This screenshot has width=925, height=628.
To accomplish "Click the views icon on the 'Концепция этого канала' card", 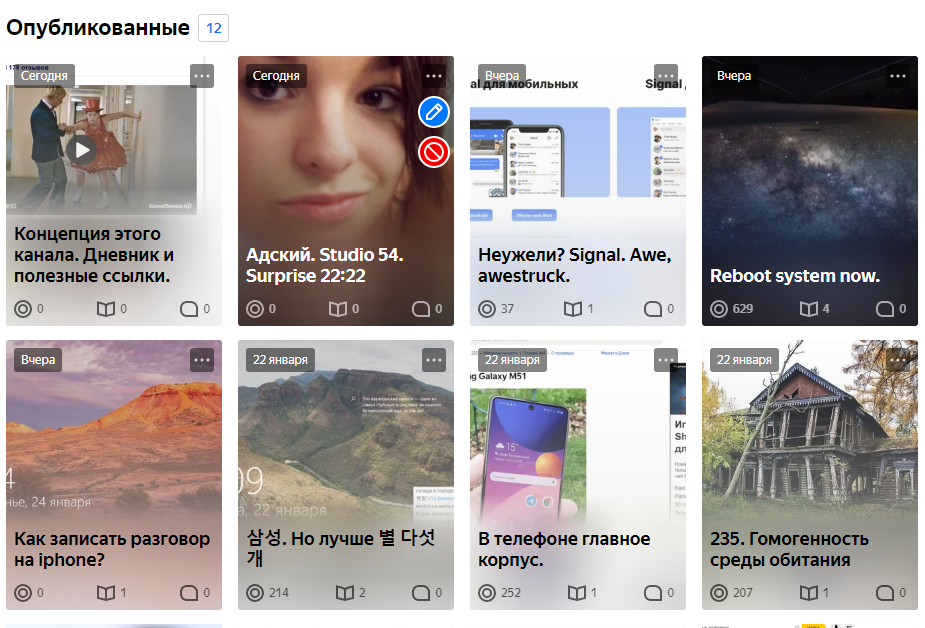I will pos(23,309).
